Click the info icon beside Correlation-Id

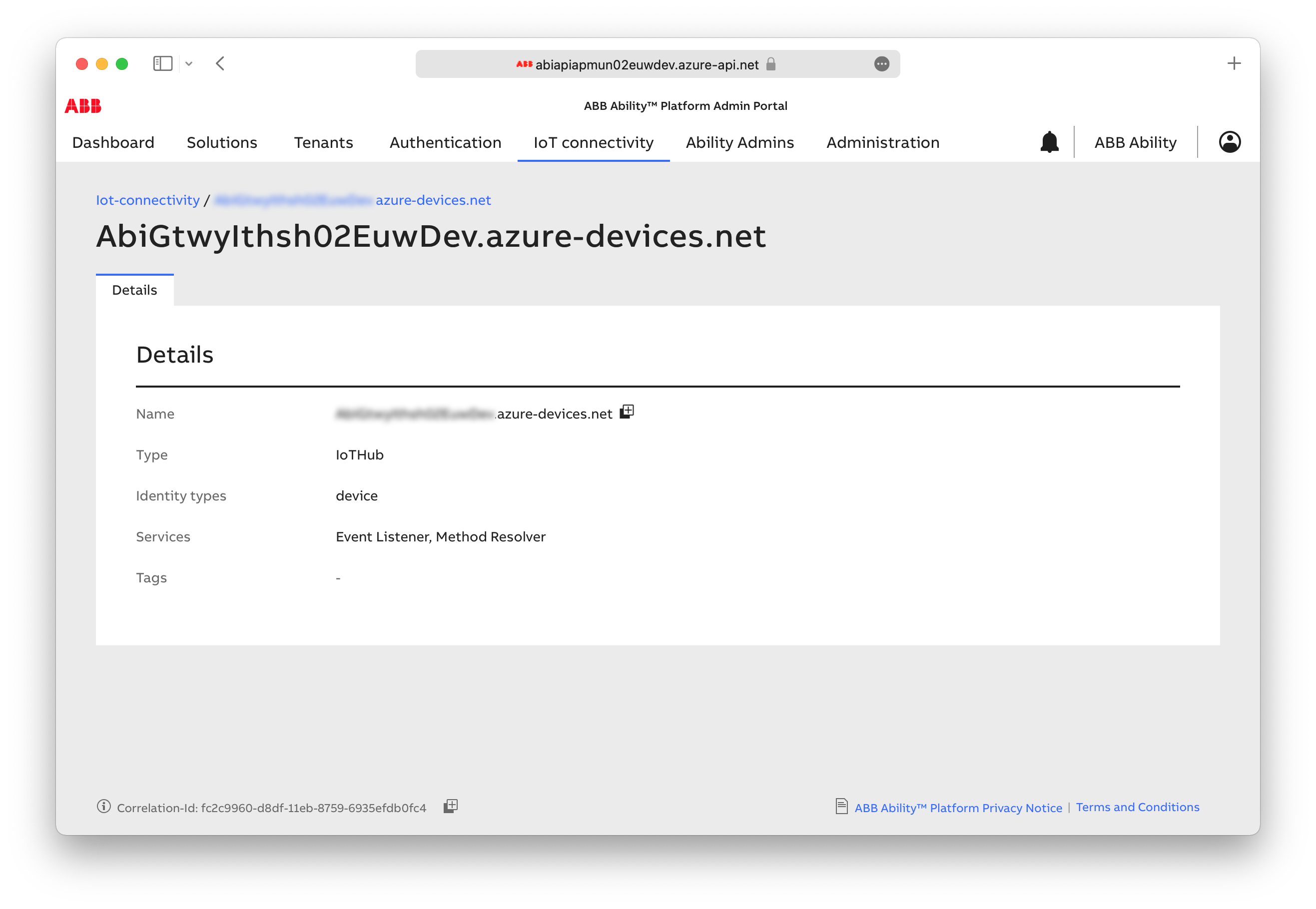pos(104,807)
